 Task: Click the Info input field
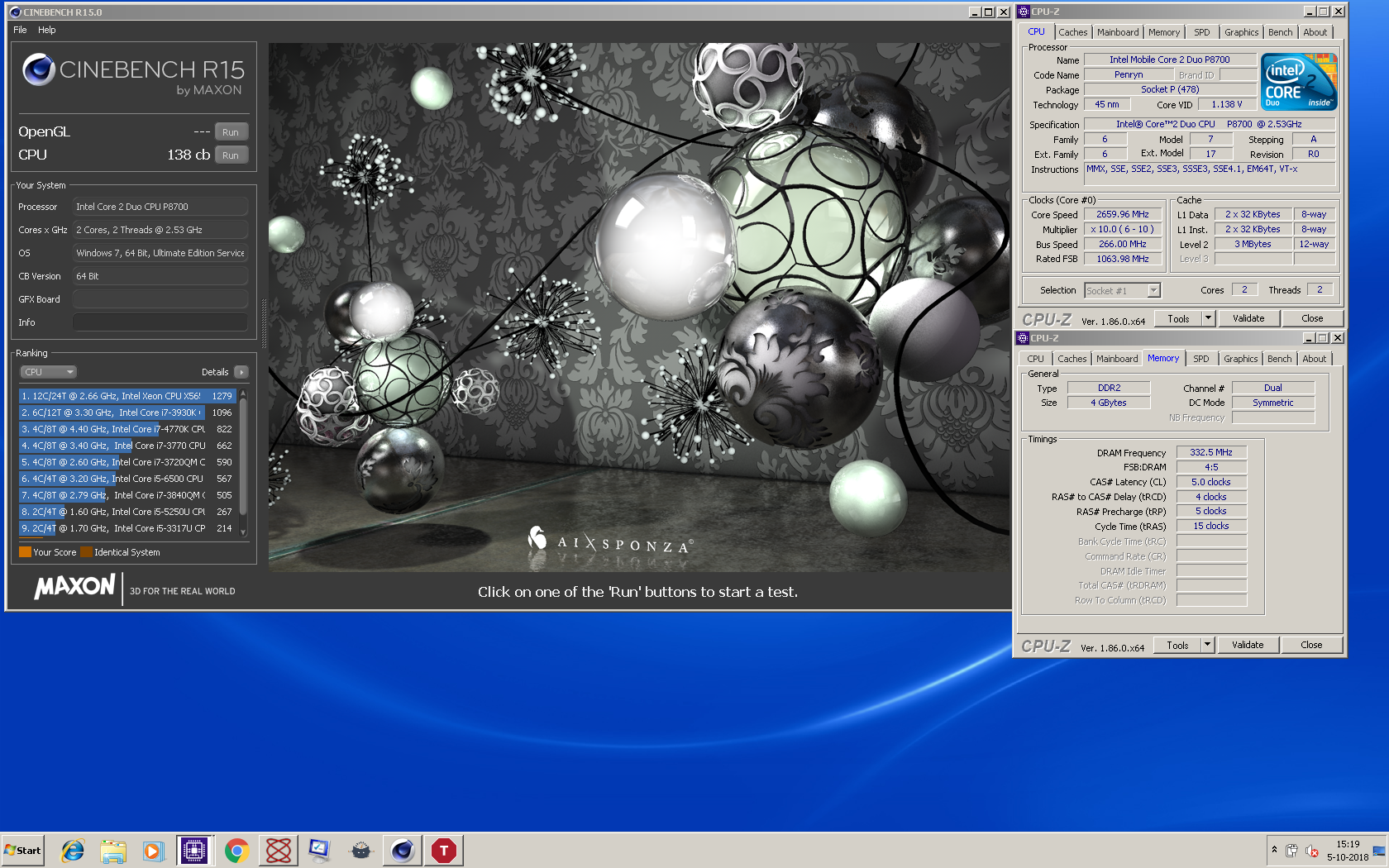click(x=160, y=322)
